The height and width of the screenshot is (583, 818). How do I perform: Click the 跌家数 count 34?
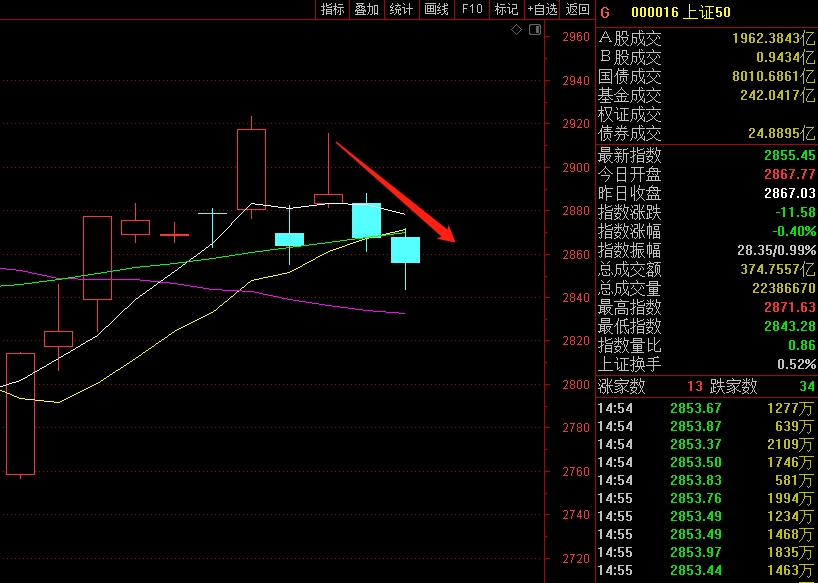click(x=807, y=386)
